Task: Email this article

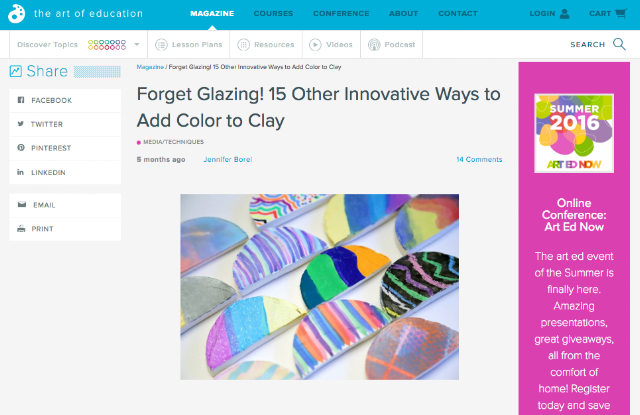Action: pyautogui.click(x=65, y=205)
